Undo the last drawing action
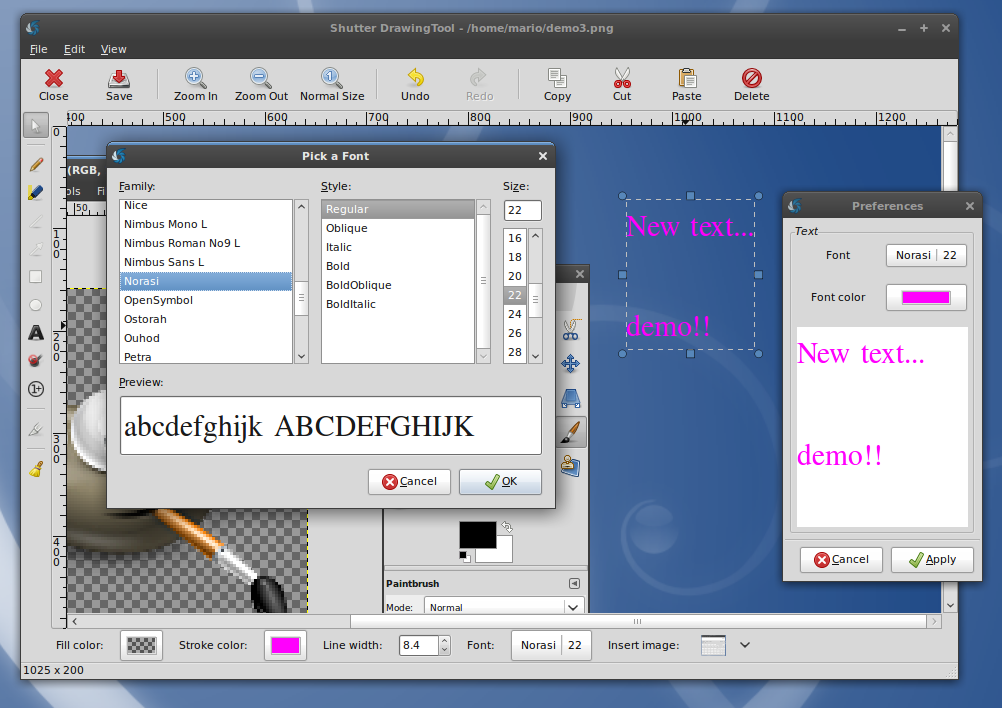This screenshot has width=1002, height=708. pos(415,79)
